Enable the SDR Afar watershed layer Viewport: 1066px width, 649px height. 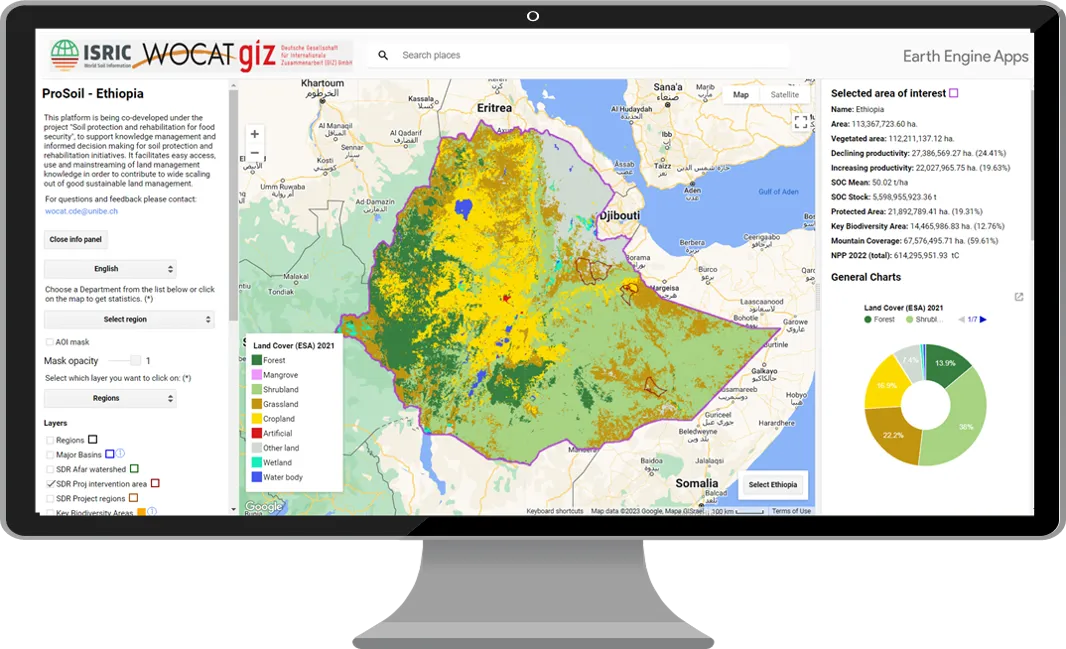(x=50, y=469)
